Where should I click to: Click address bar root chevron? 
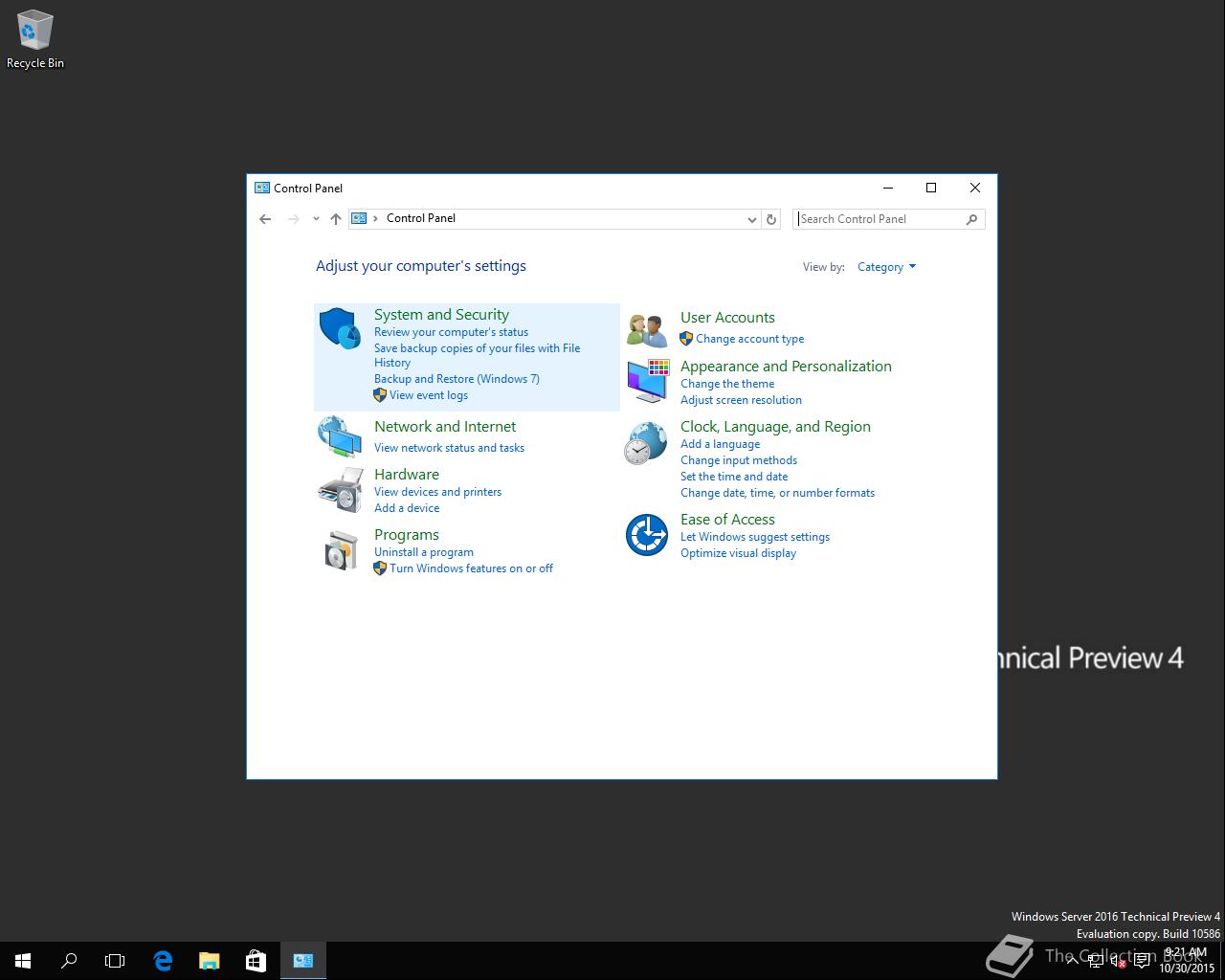(375, 218)
